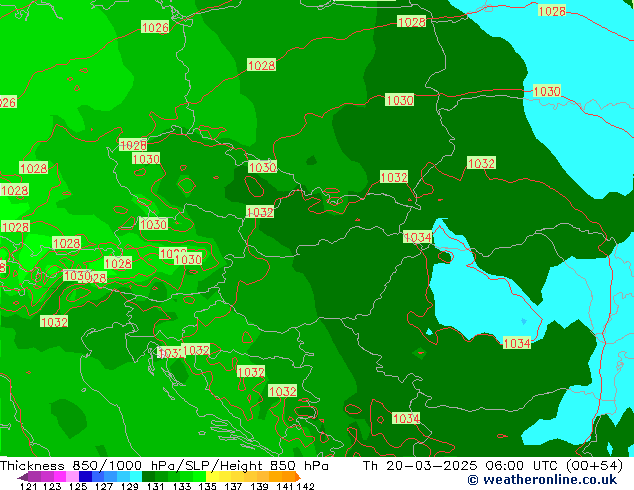Pick the bright magenta legend swatch

point(60,477)
